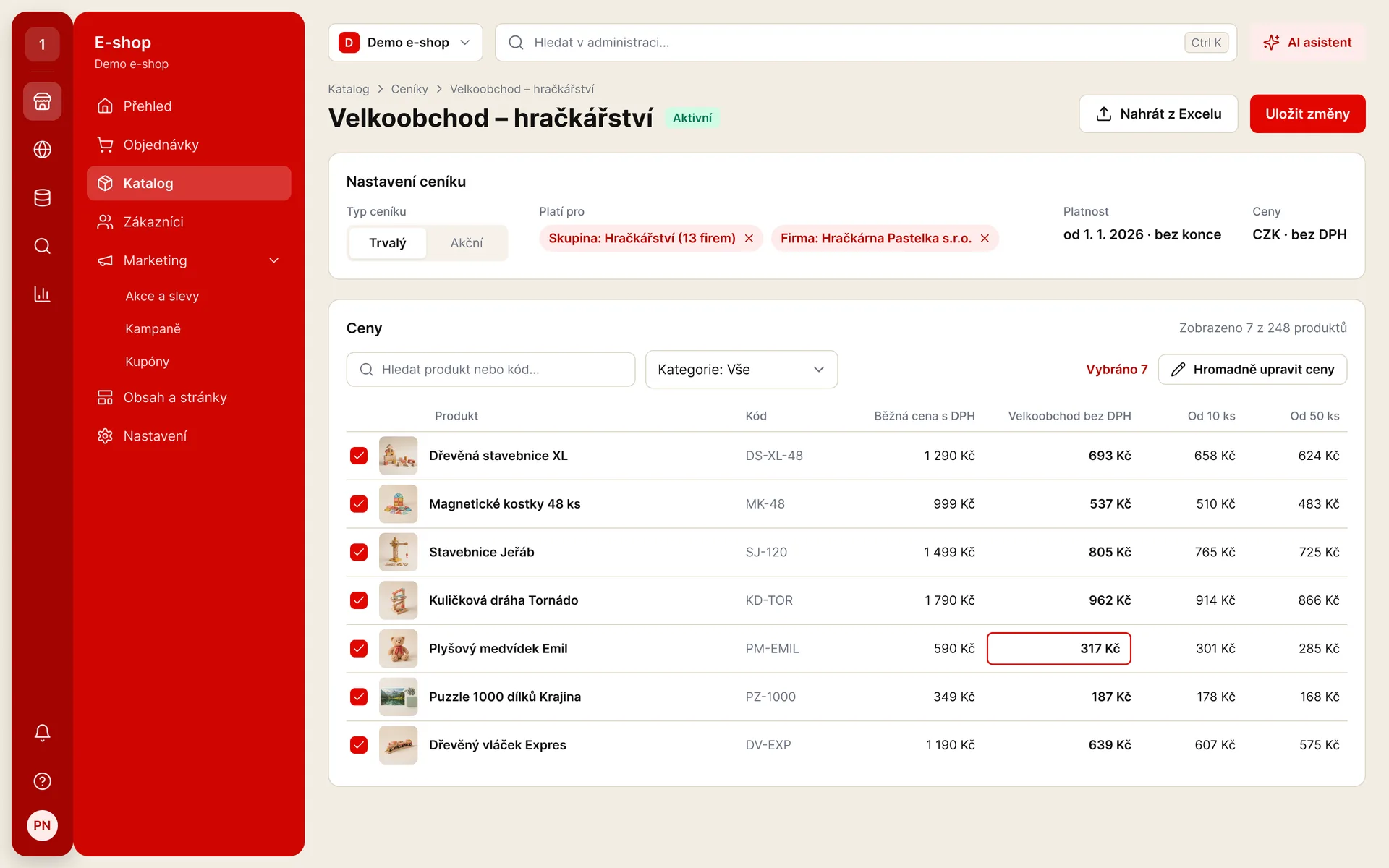Image resolution: width=1389 pixels, height=868 pixels.
Task: Uncheck Magnetické kostky 48 ks row
Action: [359, 504]
